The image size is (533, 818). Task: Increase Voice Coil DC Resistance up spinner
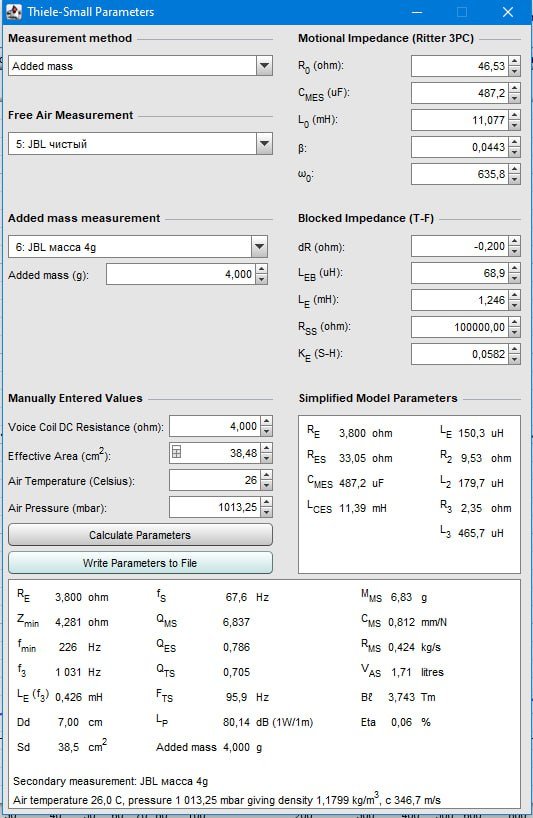pyautogui.click(x=266, y=422)
